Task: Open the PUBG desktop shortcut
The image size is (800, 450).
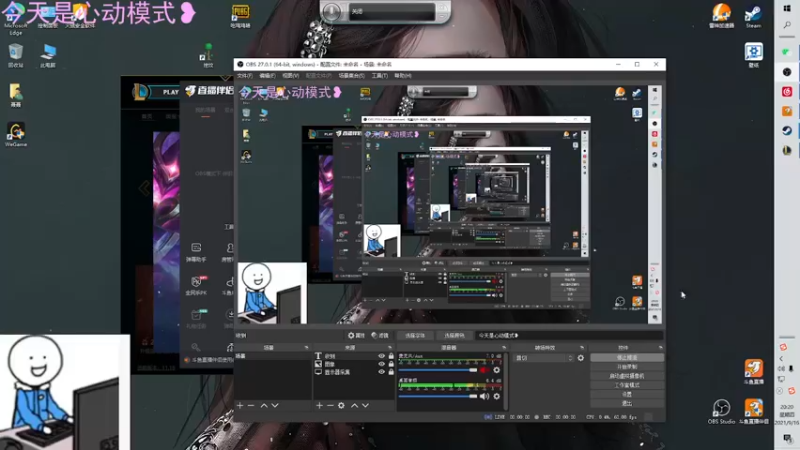Action: tap(240, 16)
